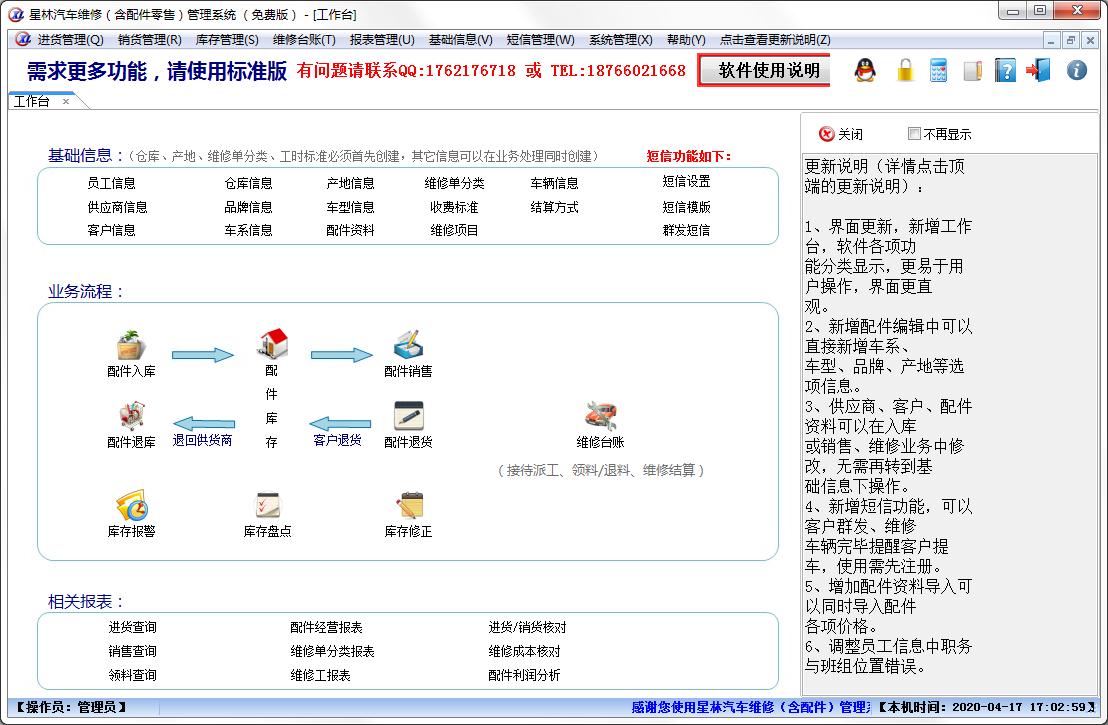
Task: Open 供应商信息 link
Action: coord(117,207)
